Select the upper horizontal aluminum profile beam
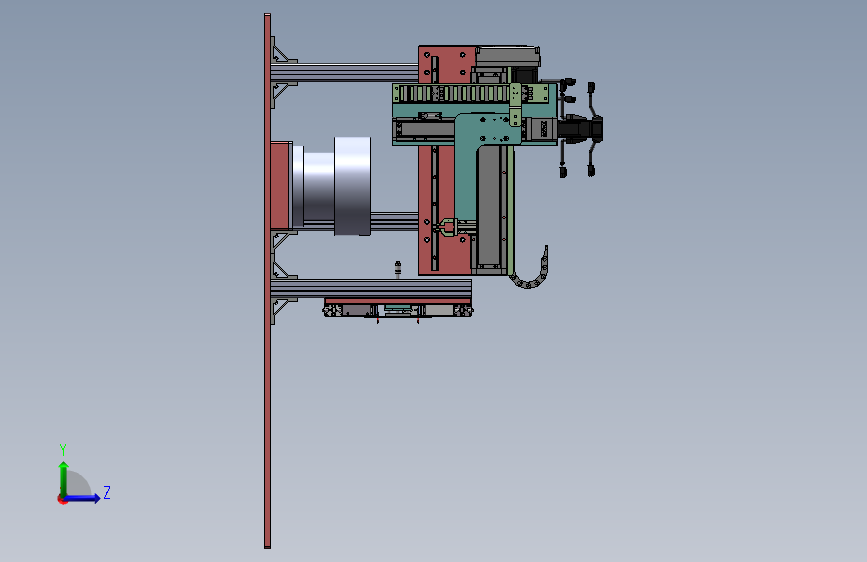 pos(344,72)
